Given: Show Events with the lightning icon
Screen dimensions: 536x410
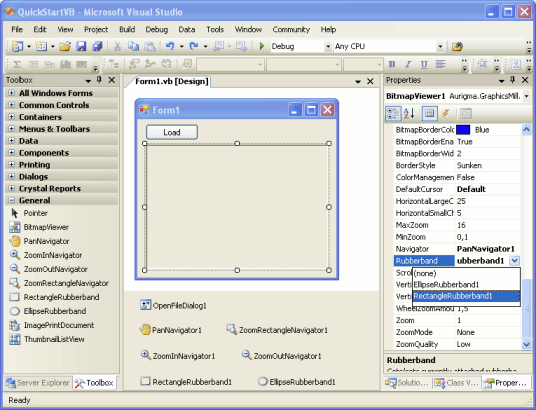Looking at the screenshot, I should tap(445, 114).
